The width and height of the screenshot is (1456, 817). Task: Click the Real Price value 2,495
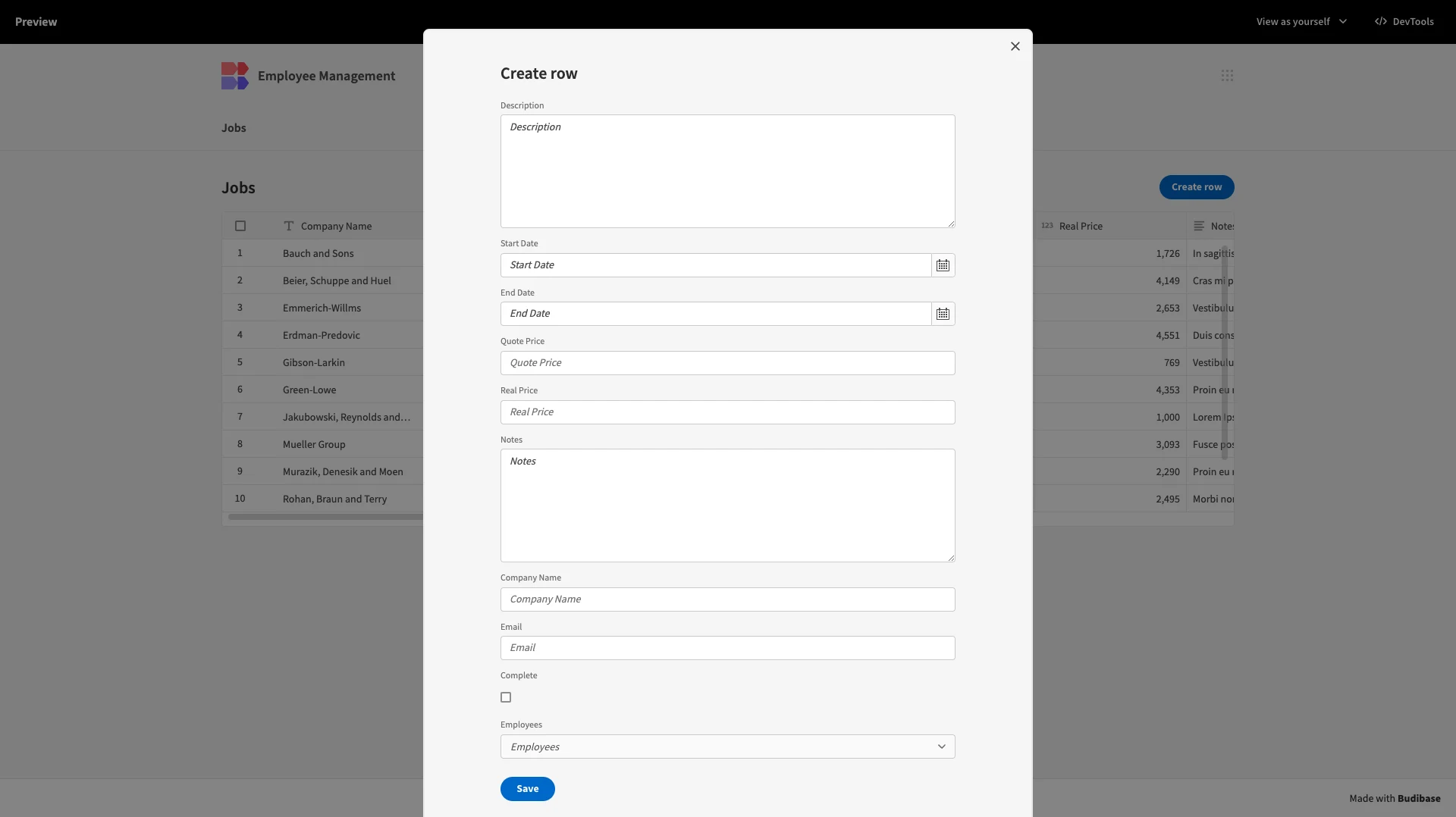point(1168,499)
